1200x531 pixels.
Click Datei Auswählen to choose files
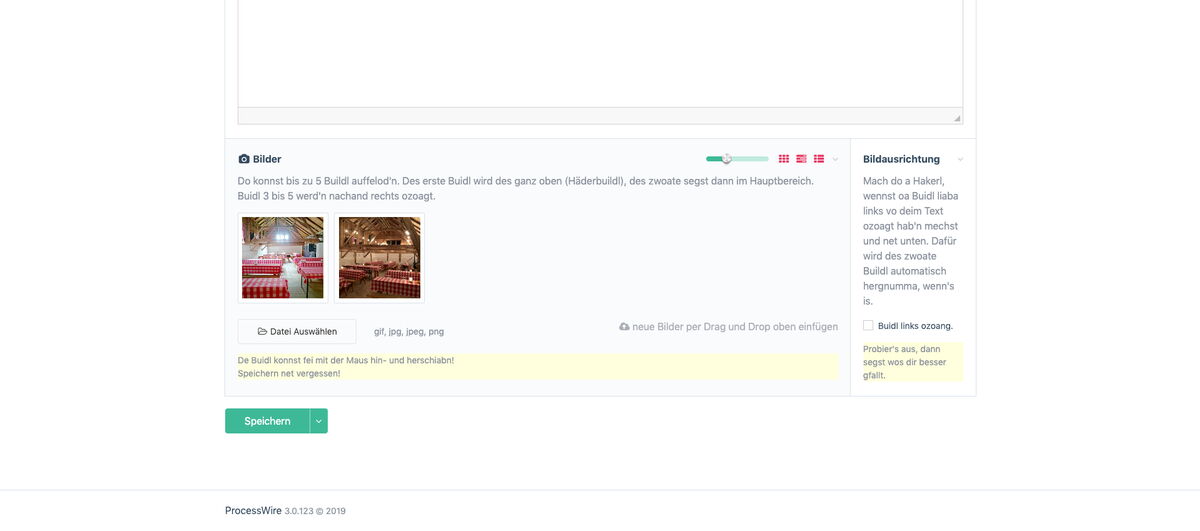click(x=297, y=331)
